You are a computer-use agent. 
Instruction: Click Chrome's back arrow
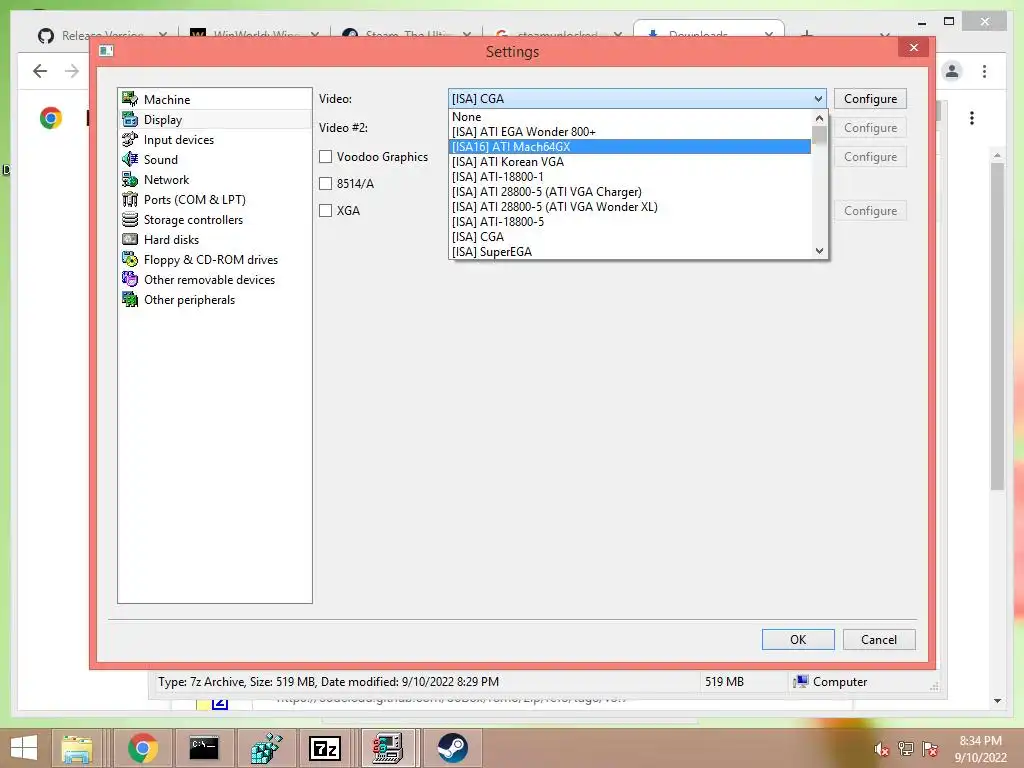40,71
